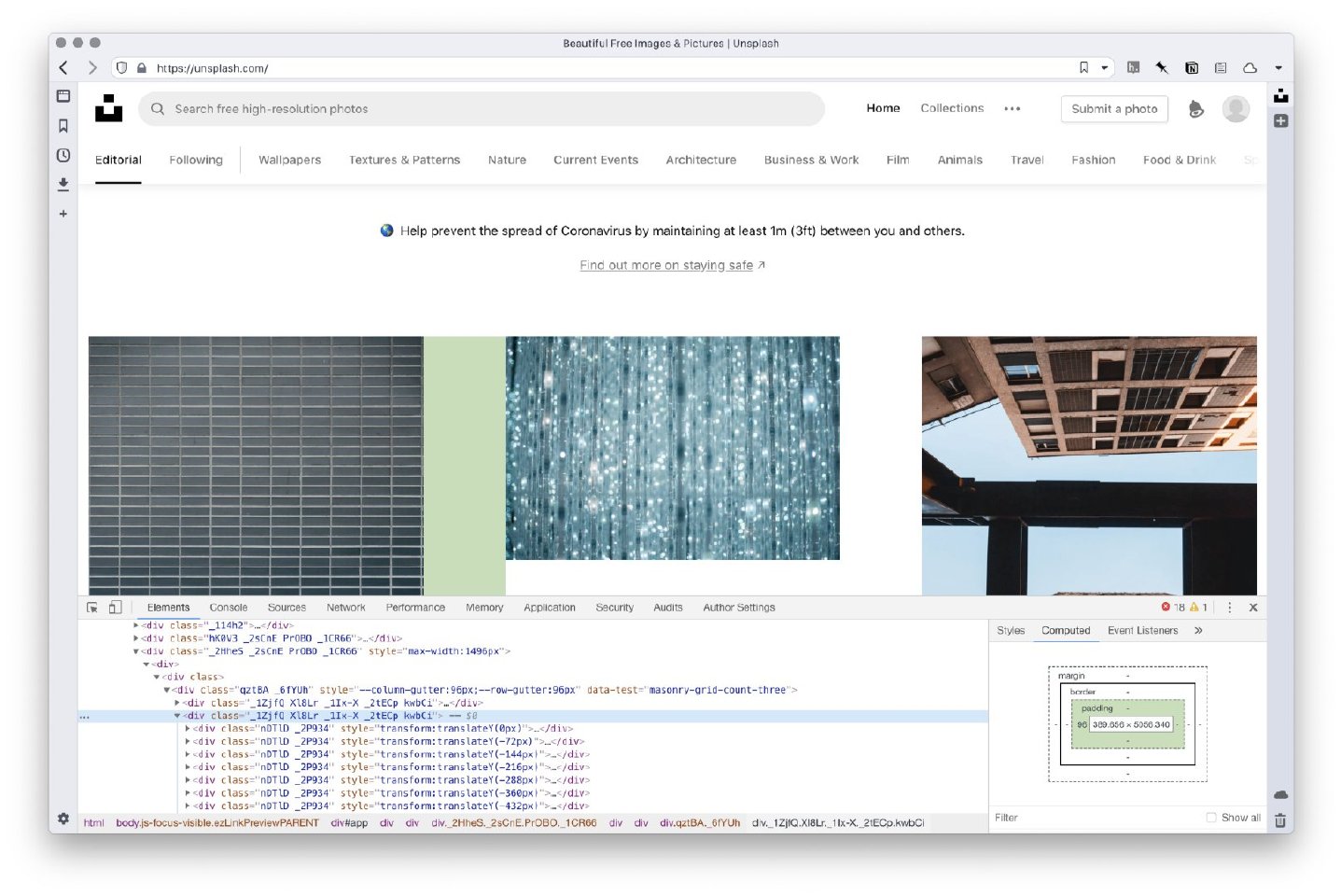The width and height of the screenshot is (1341, 896).
Task: Switch to the Styles tab
Action: 1010,631
